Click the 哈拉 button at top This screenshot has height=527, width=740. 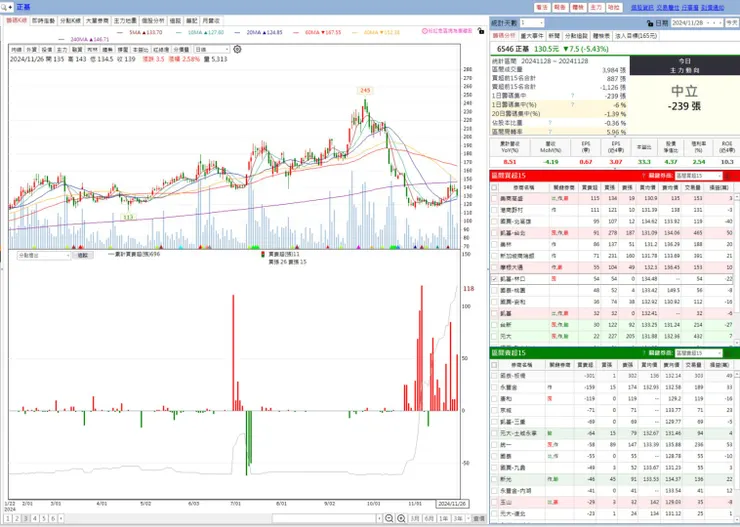coord(614,8)
